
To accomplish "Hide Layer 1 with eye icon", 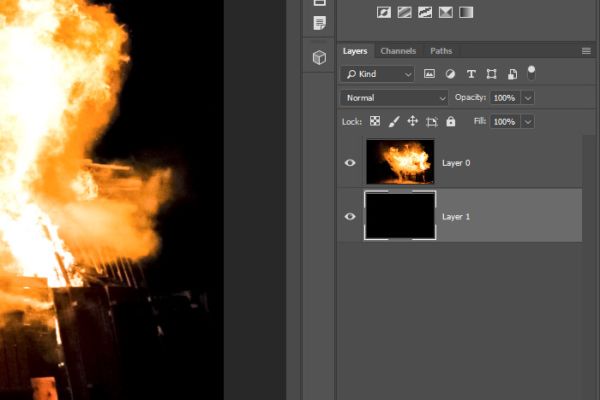I will point(350,217).
